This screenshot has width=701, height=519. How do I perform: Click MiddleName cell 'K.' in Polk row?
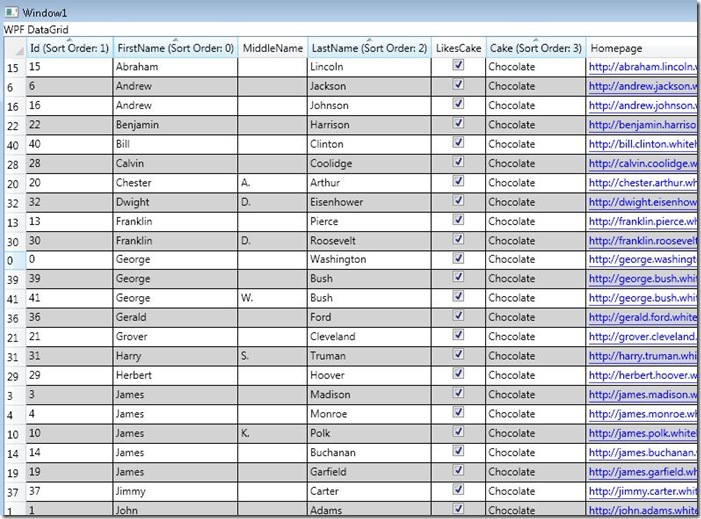tap(273, 433)
